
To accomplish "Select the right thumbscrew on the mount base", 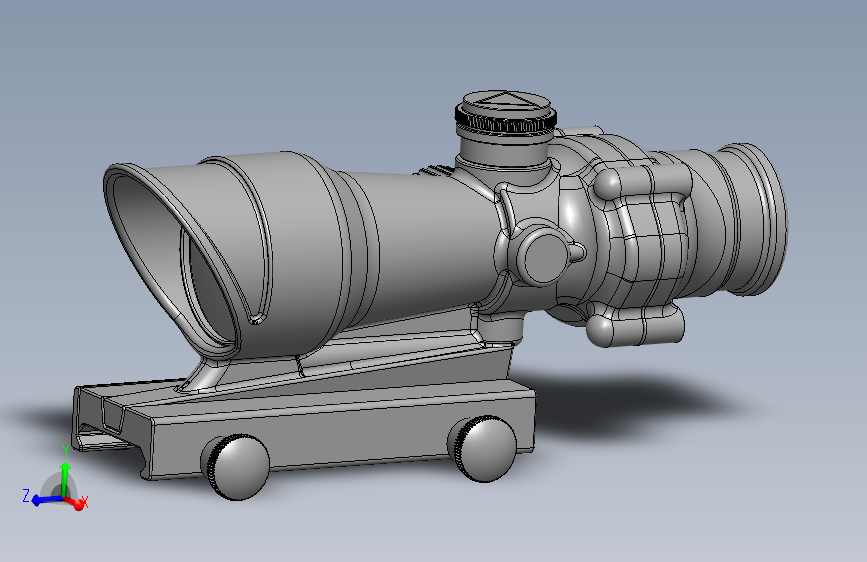I will click(483, 449).
